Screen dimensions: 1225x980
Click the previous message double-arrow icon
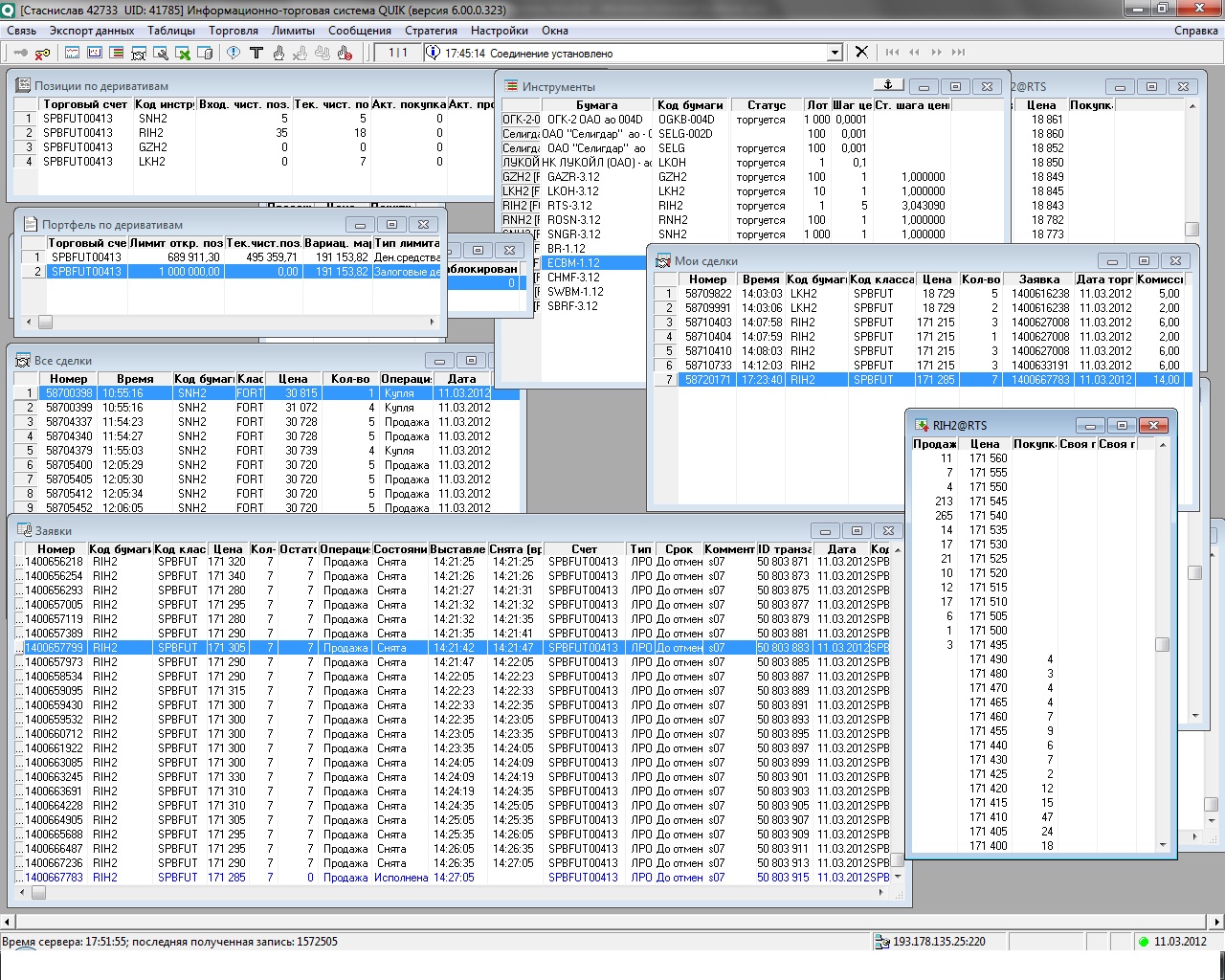[914, 52]
